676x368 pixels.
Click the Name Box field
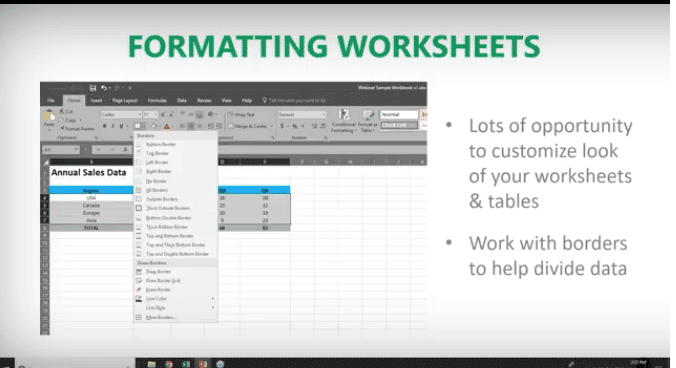coord(61,150)
